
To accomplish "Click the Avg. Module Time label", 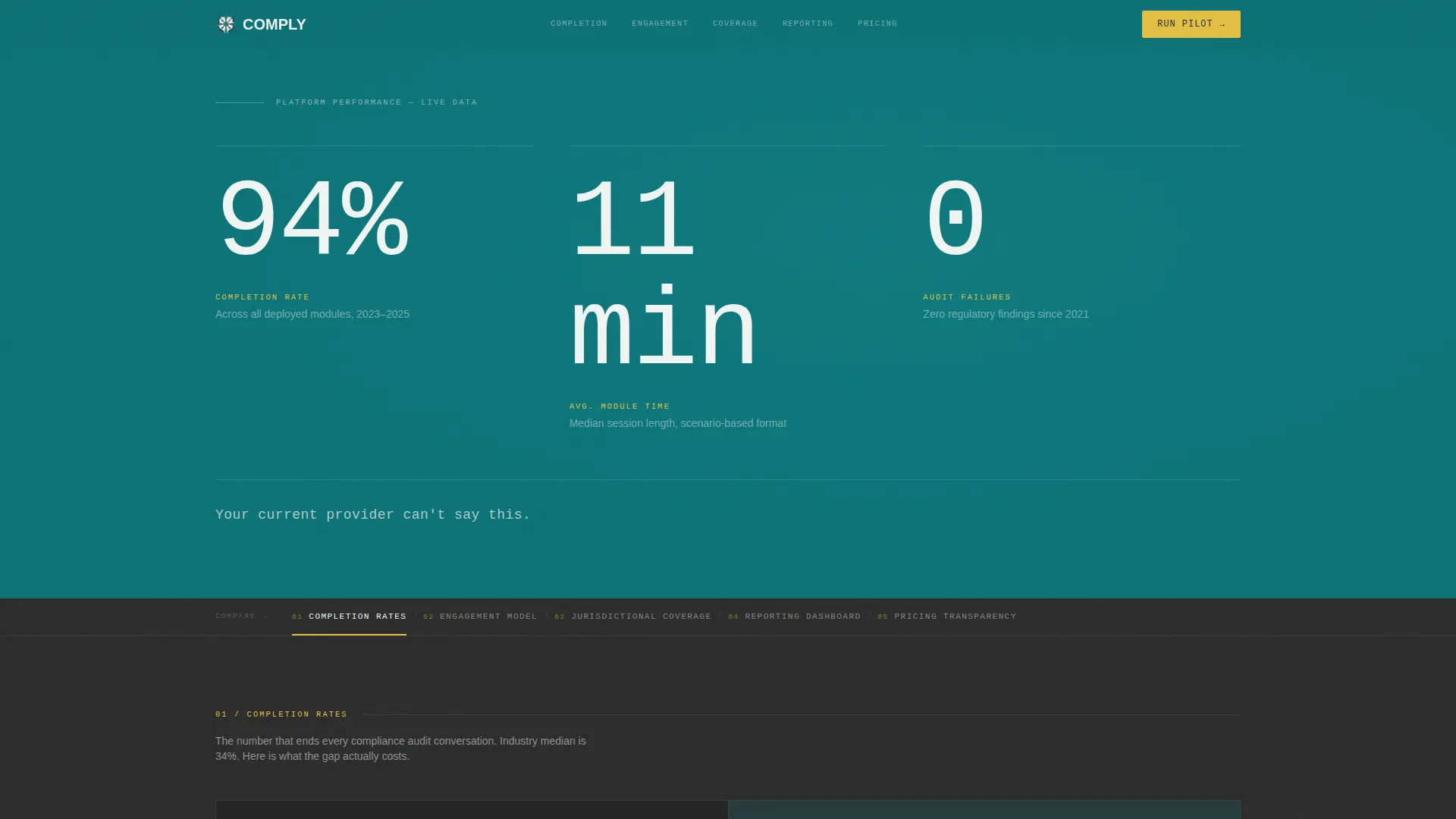I will click(x=620, y=406).
